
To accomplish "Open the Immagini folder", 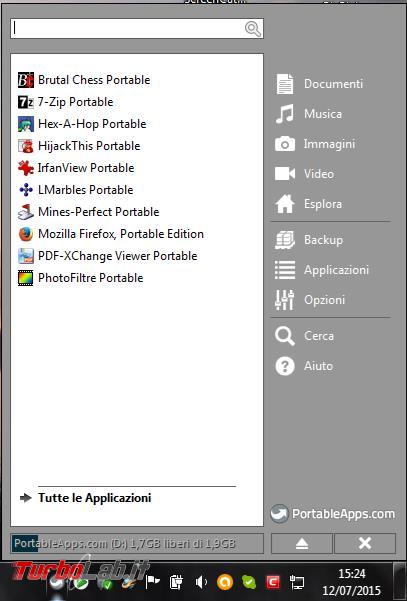I will (315, 144).
